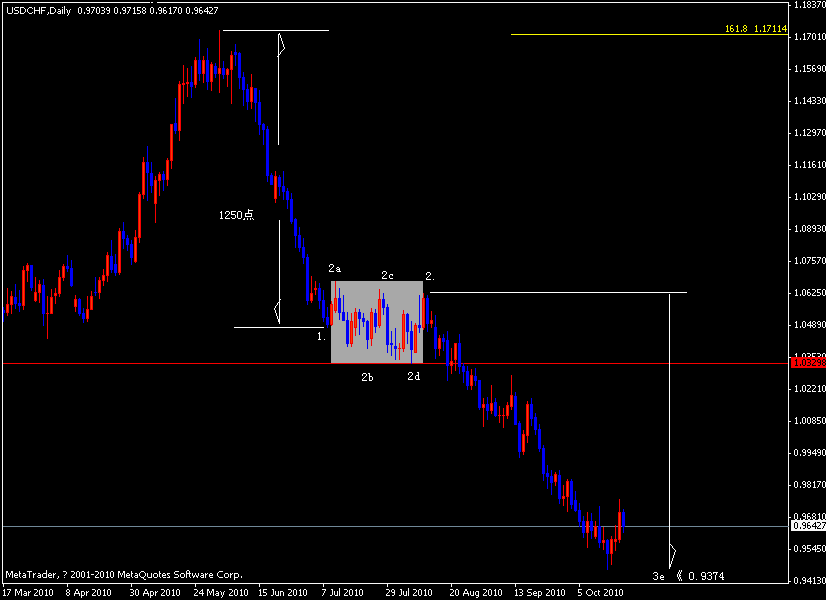826x600 pixels.
Task: Select the red horizontal line at 1.03298
Action: point(396,363)
